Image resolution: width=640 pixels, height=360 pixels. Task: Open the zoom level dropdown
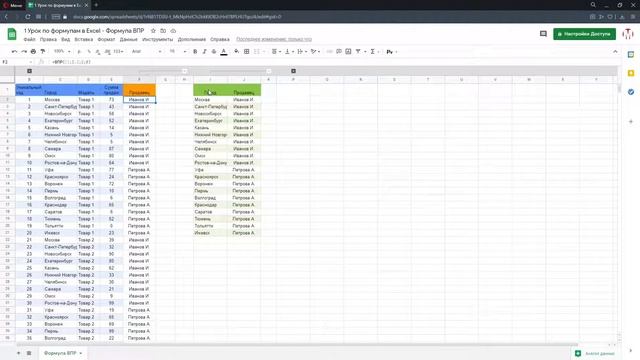click(x=62, y=51)
